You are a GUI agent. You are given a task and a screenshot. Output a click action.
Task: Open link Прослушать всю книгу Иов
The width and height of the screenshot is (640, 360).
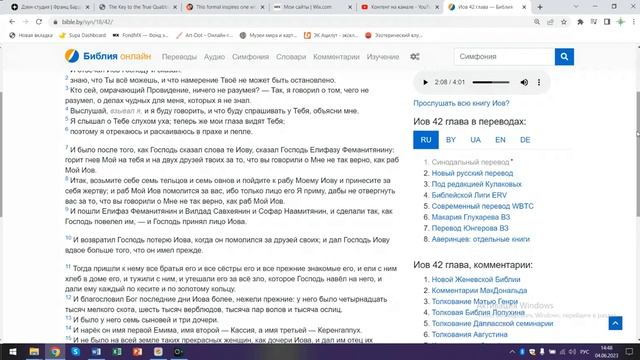tap(461, 103)
